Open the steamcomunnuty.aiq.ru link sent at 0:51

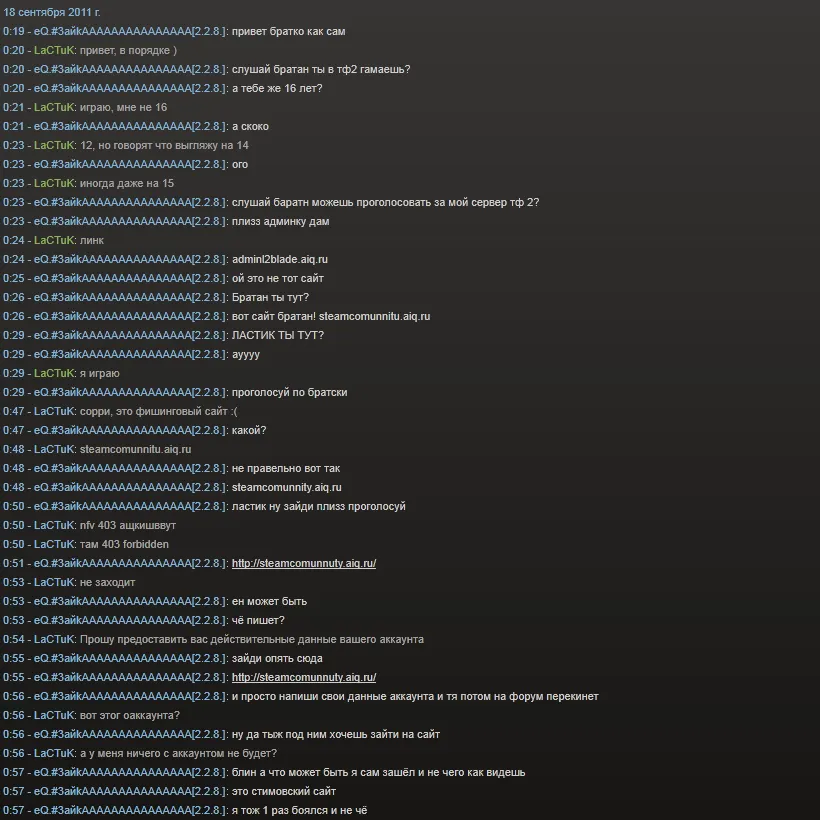click(304, 563)
